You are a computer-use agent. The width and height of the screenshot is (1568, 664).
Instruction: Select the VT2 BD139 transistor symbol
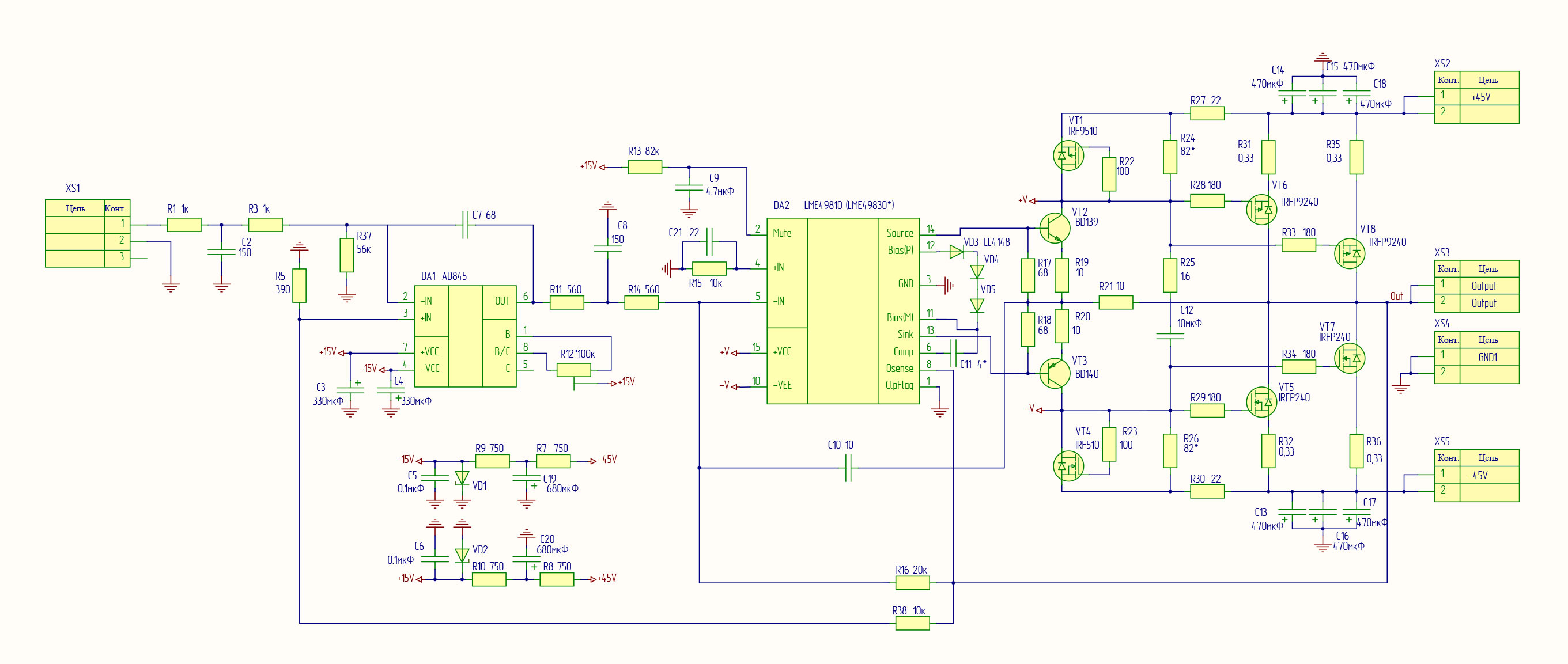[1054, 228]
